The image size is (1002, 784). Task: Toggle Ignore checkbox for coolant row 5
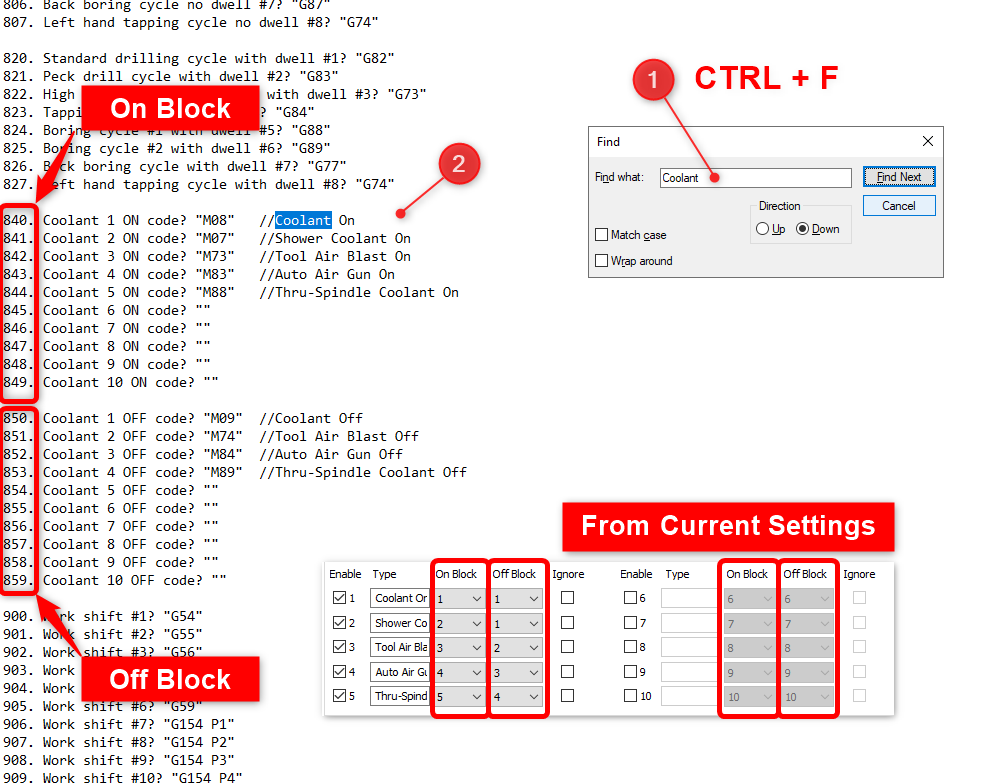(x=567, y=696)
